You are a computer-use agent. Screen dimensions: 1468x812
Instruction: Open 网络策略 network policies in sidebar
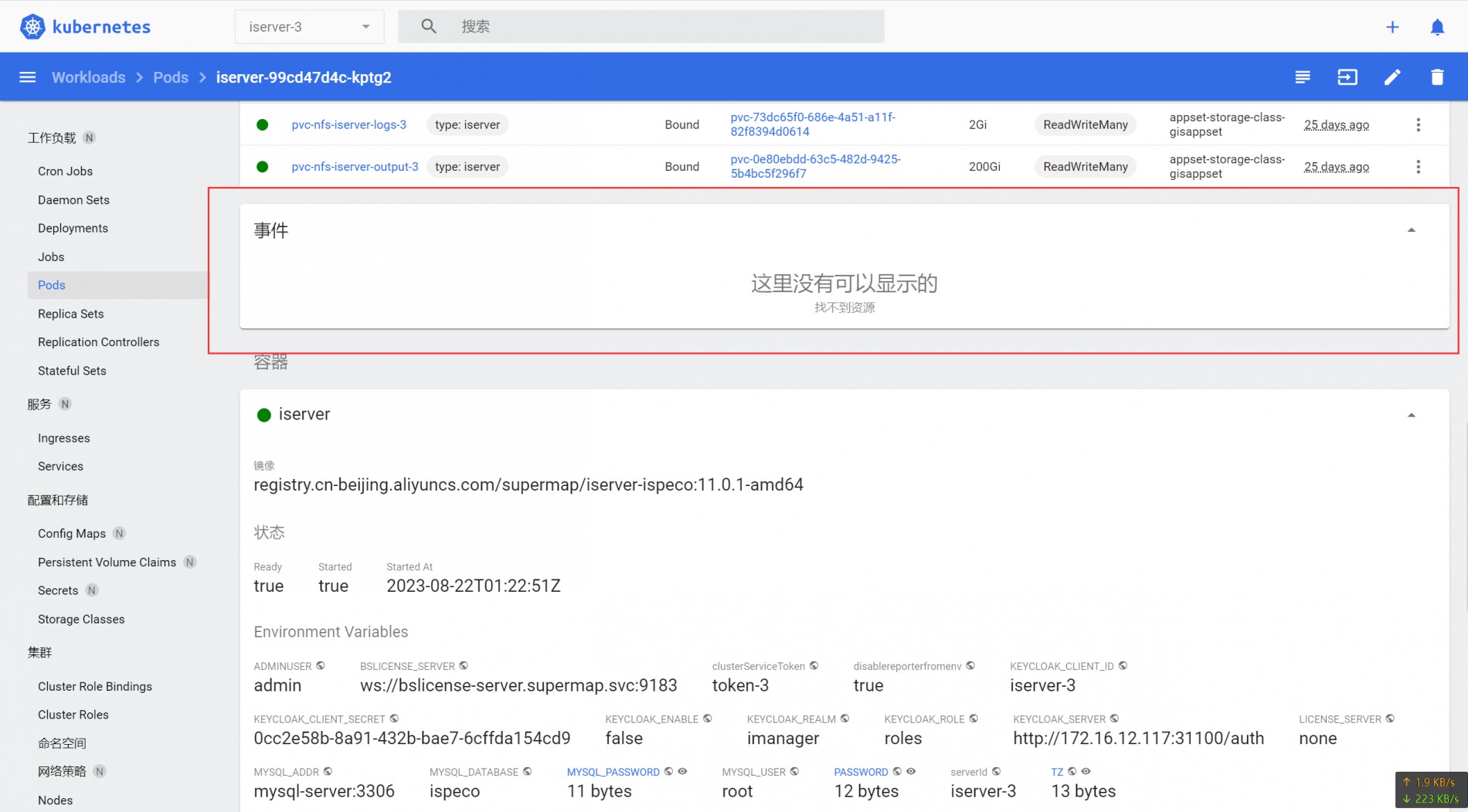click(62, 771)
